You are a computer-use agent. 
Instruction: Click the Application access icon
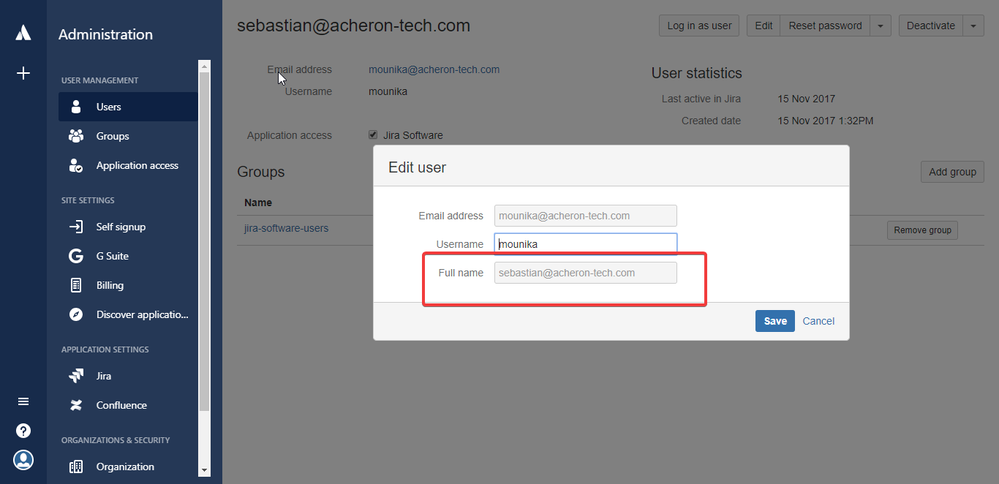76,166
